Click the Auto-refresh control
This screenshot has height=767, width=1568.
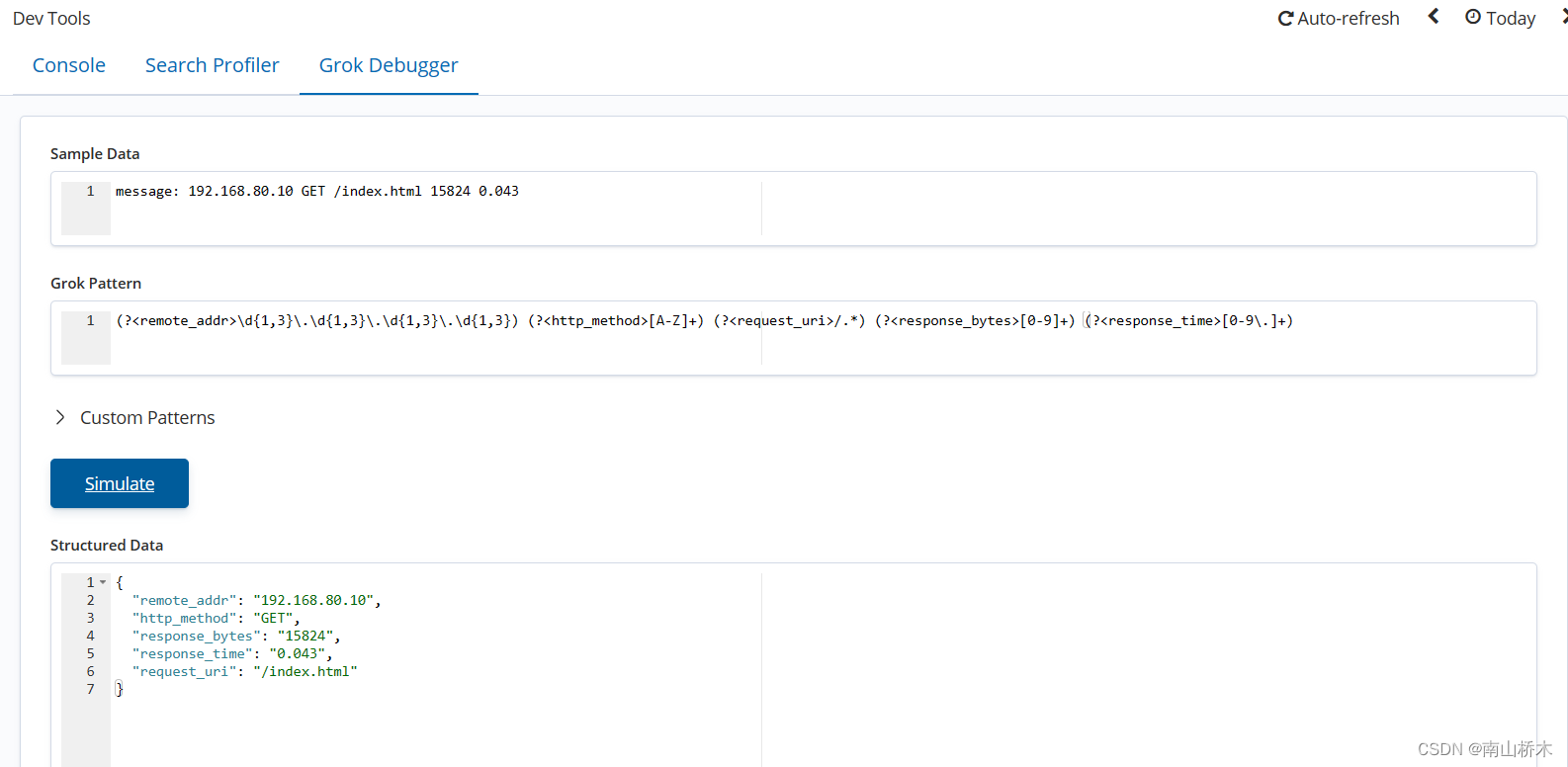pyautogui.click(x=1339, y=19)
